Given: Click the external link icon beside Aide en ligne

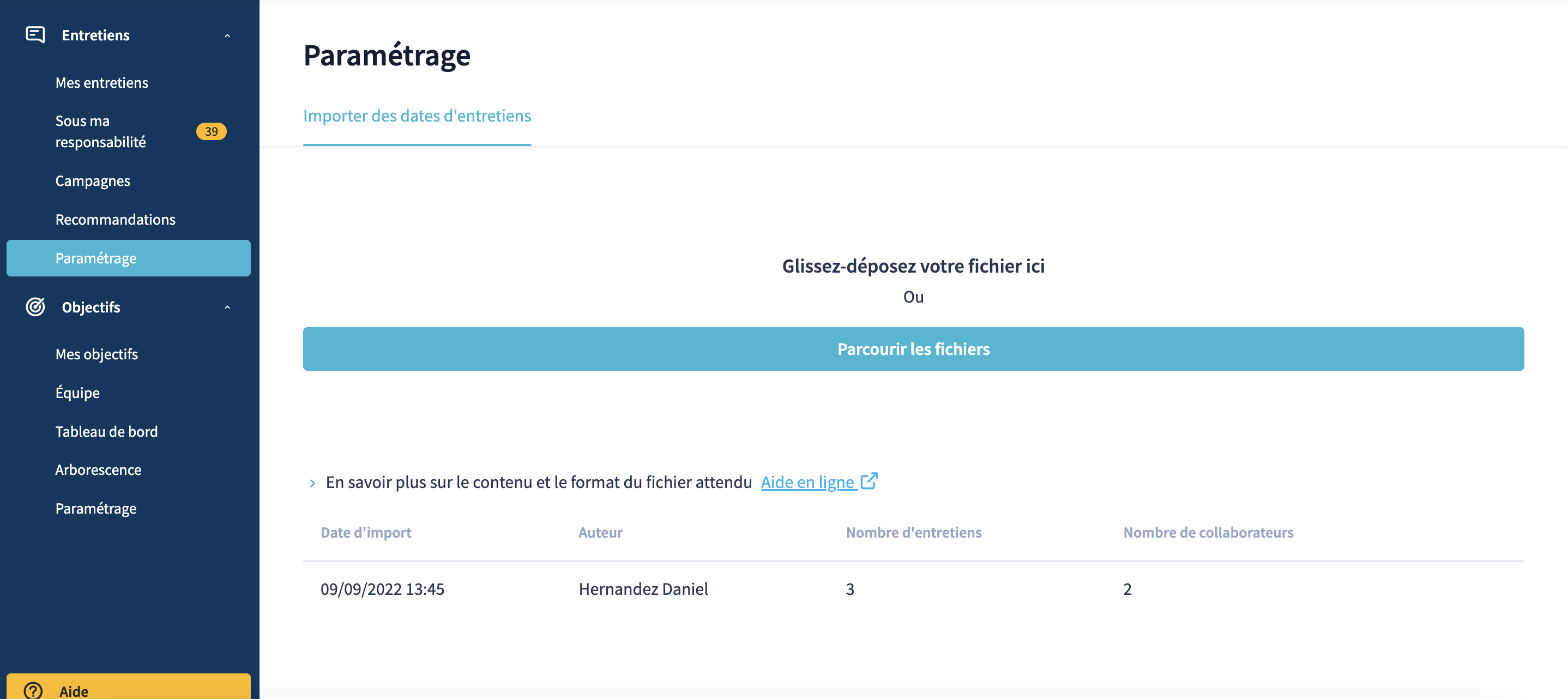Looking at the screenshot, I should (x=869, y=481).
